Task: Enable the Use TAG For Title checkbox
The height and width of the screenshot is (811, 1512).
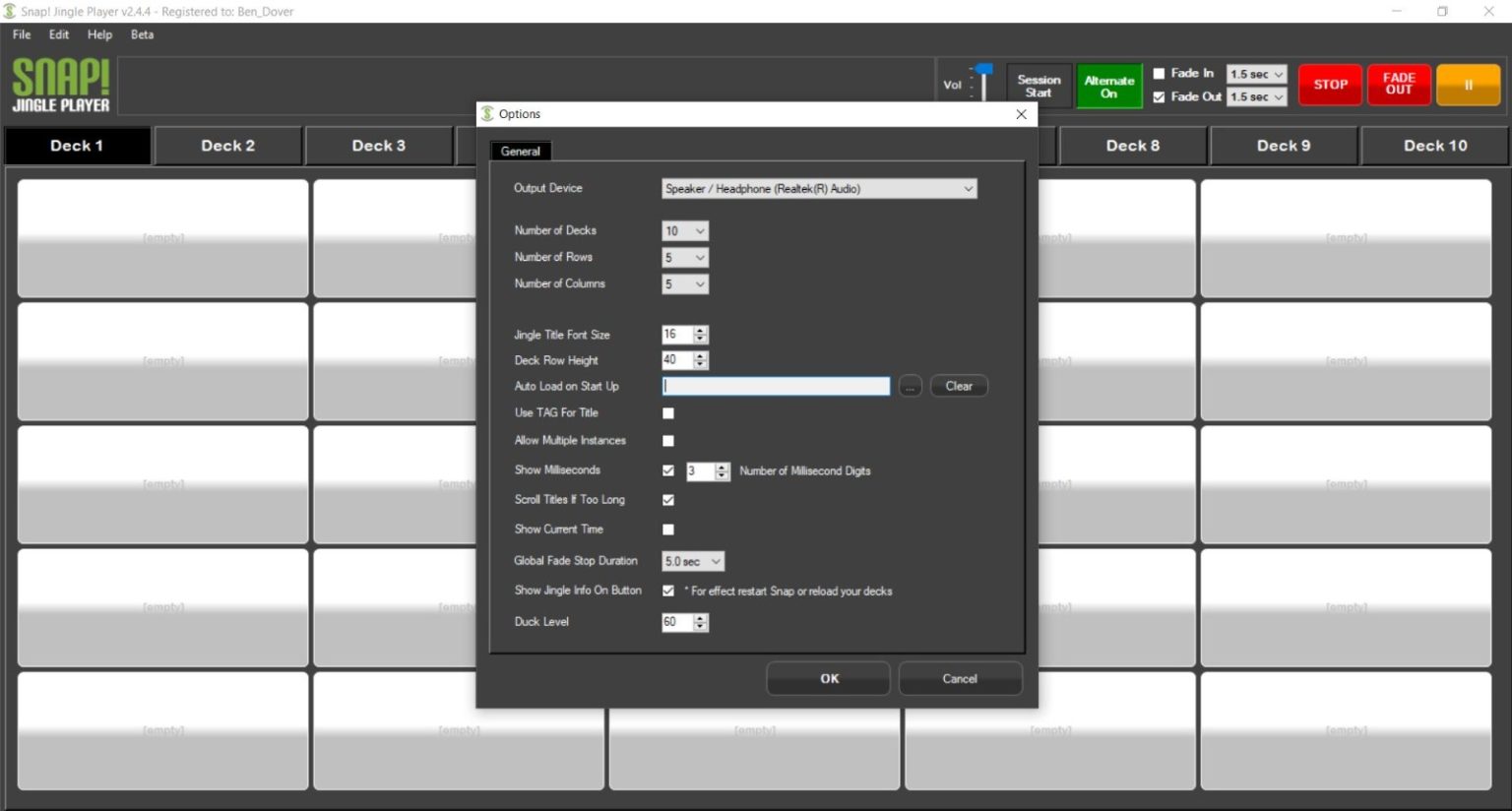Action: 668,413
